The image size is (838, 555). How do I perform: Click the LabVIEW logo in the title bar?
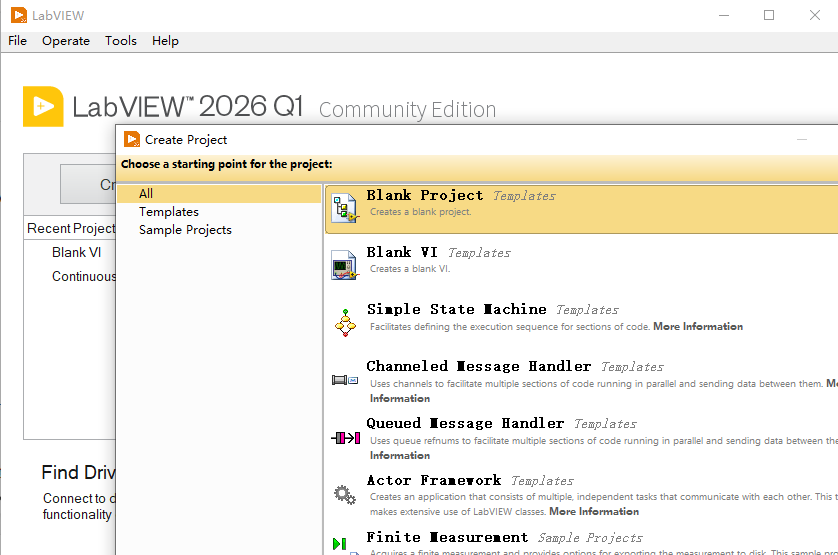19,16
